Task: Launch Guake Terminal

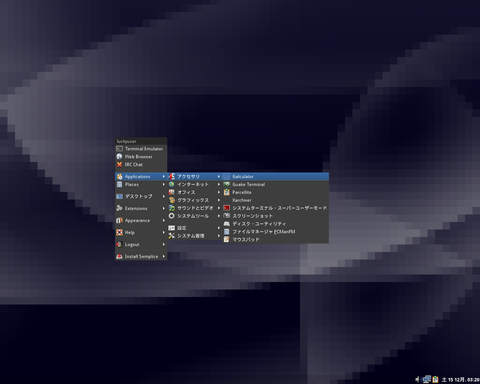Action: pyautogui.click(x=276, y=184)
